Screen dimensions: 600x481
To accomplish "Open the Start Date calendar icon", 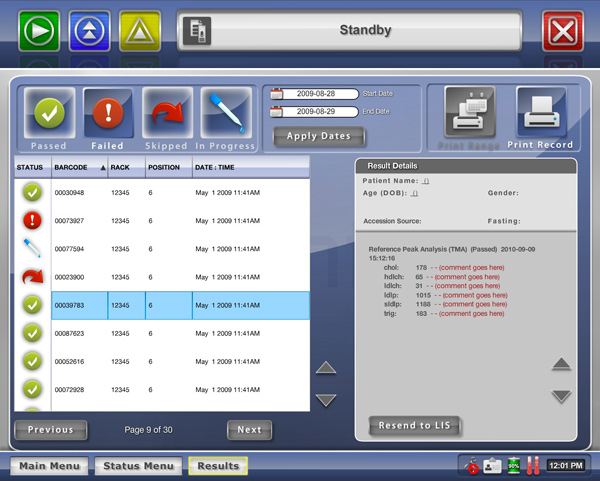I will (x=277, y=94).
